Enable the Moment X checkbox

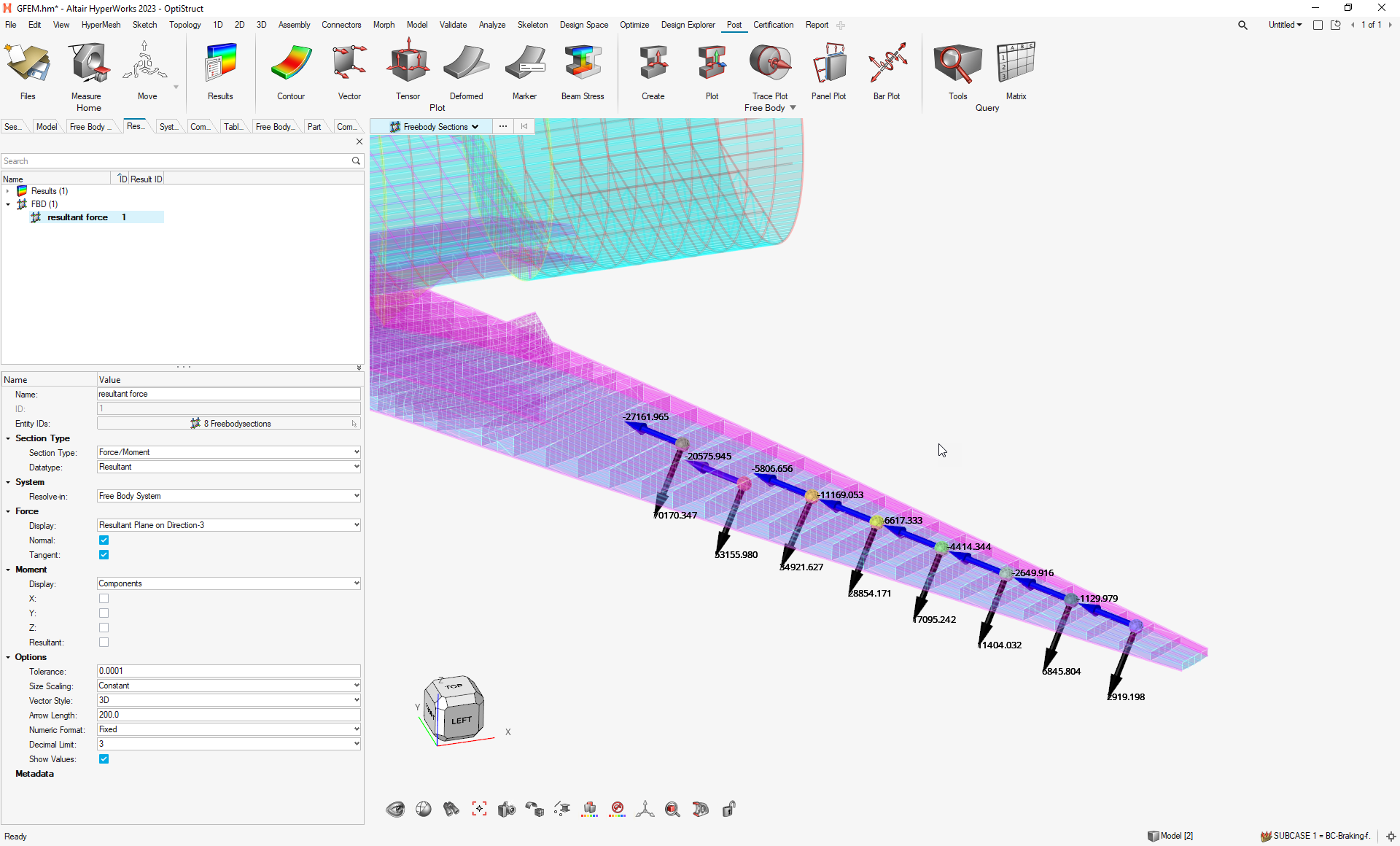pos(104,599)
